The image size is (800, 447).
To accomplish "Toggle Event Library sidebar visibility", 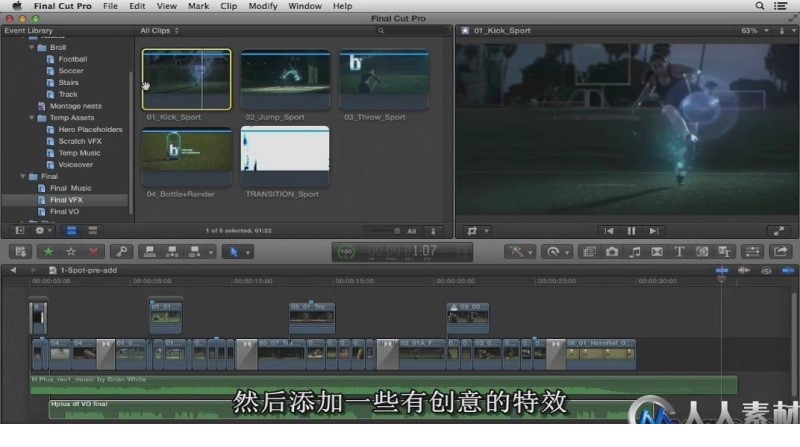I will pos(19,231).
